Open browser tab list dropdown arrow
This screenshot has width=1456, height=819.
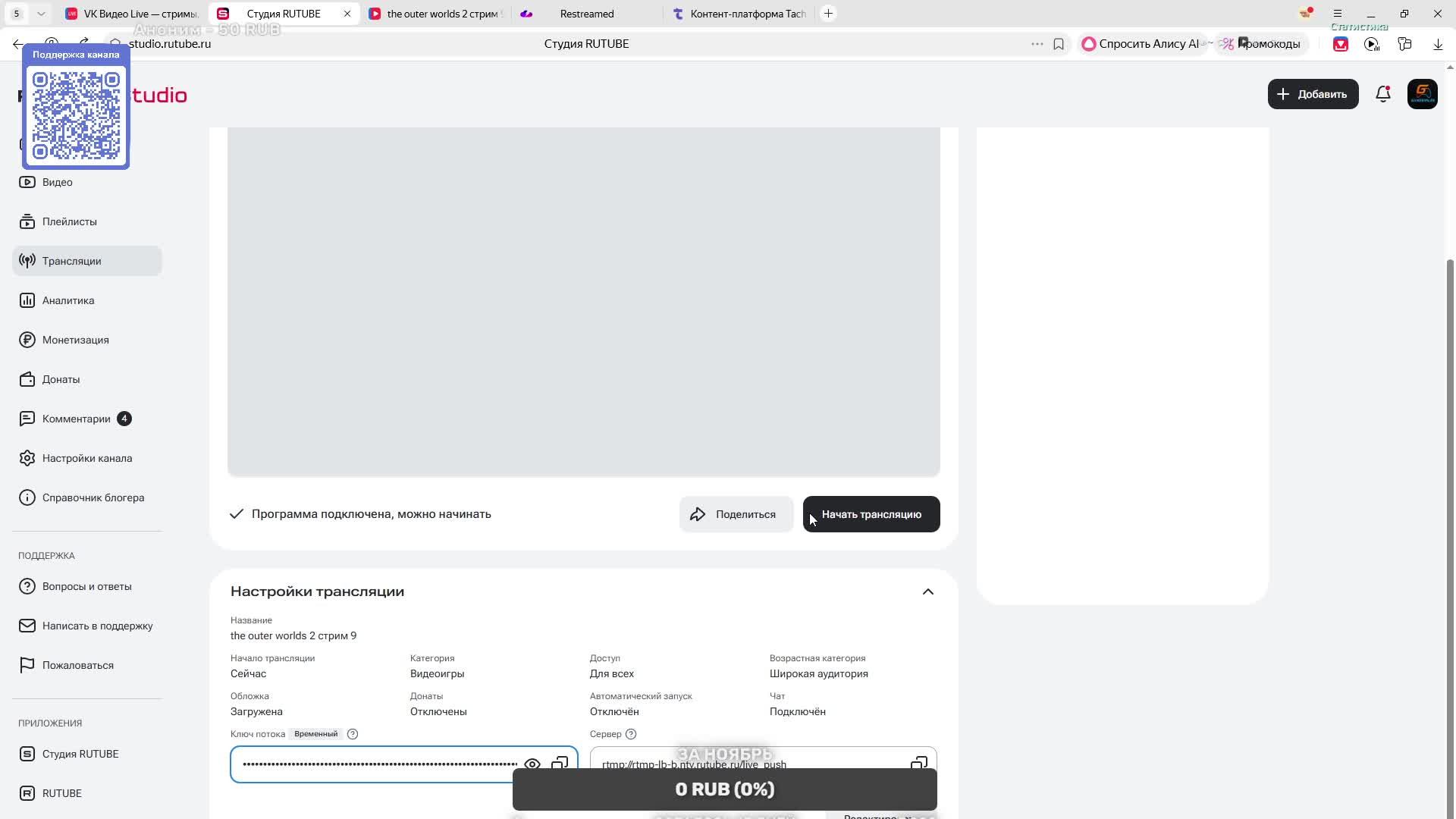(x=41, y=14)
